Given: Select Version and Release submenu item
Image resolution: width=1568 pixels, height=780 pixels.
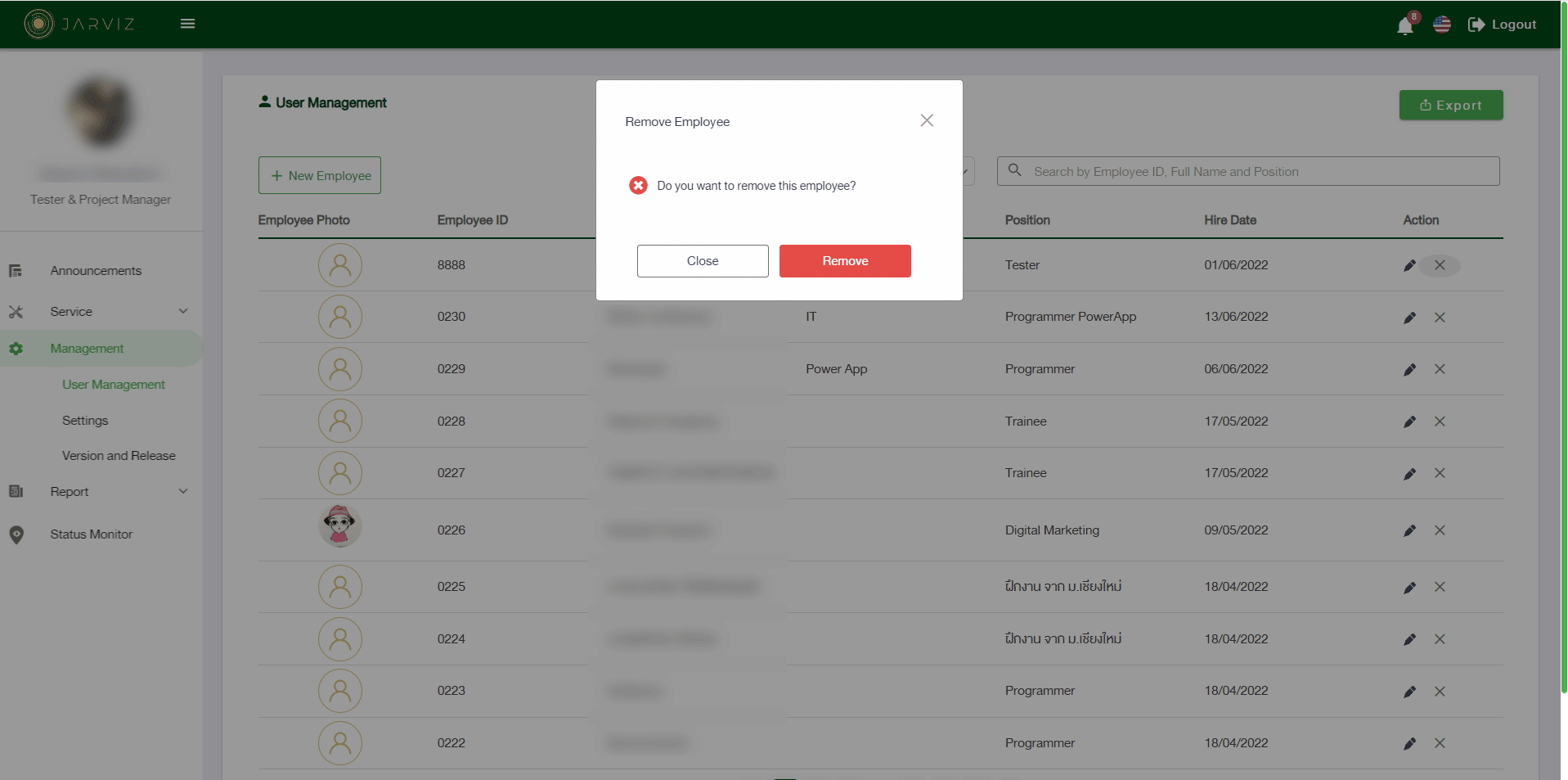Looking at the screenshot, I should point(119,456).
